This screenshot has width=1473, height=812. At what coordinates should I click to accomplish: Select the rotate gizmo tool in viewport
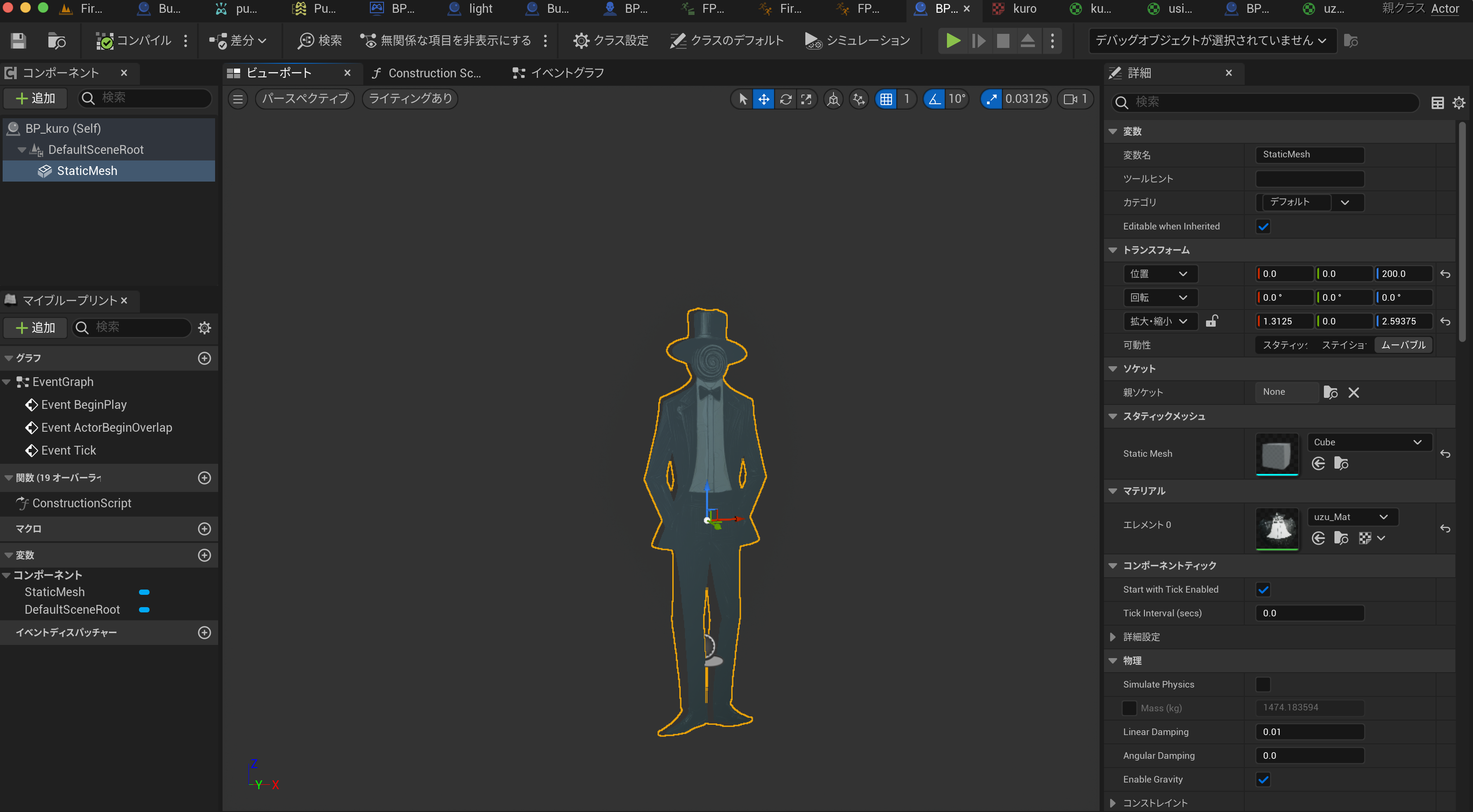pos(786,99)
